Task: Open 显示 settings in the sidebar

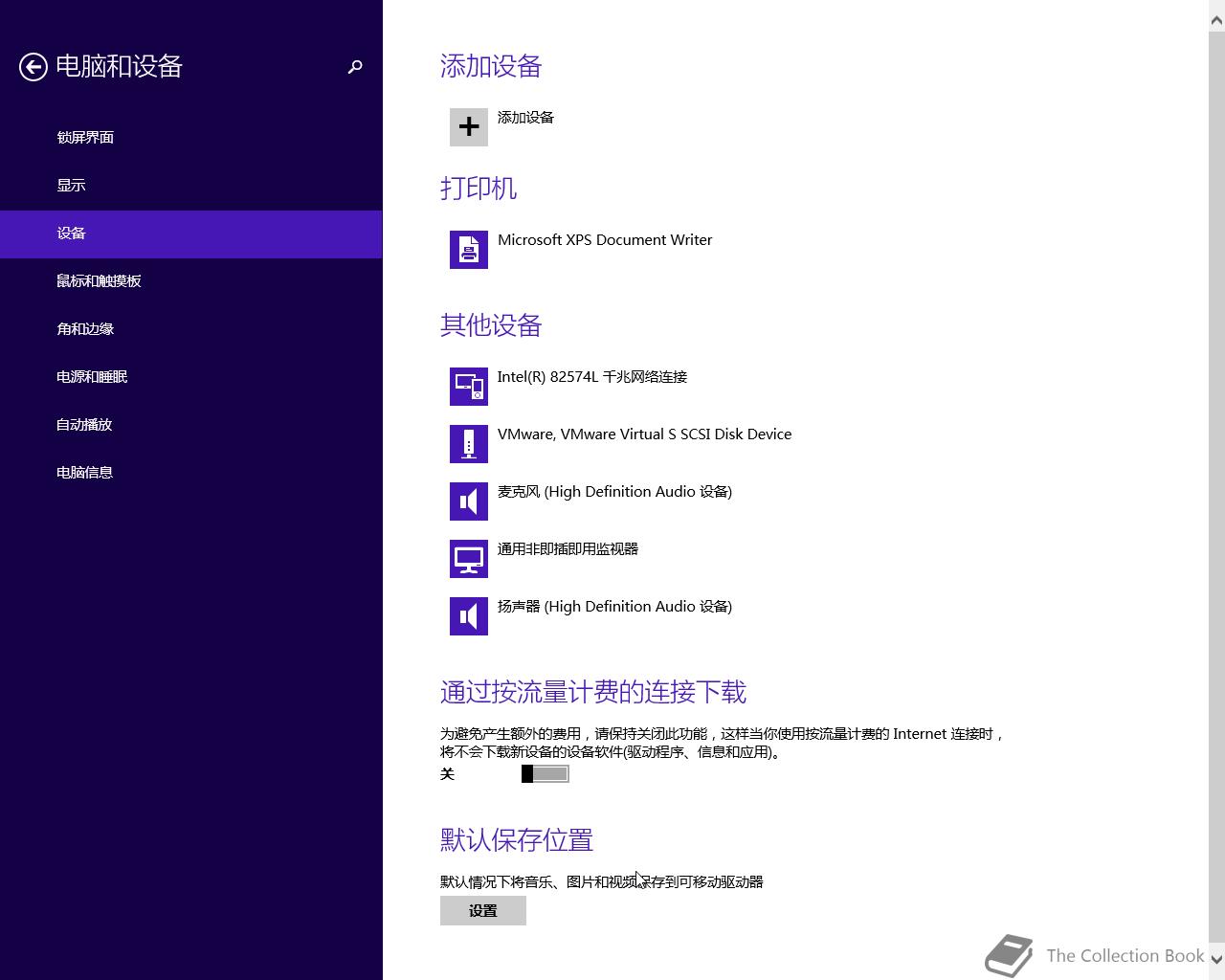Action: 191,186
